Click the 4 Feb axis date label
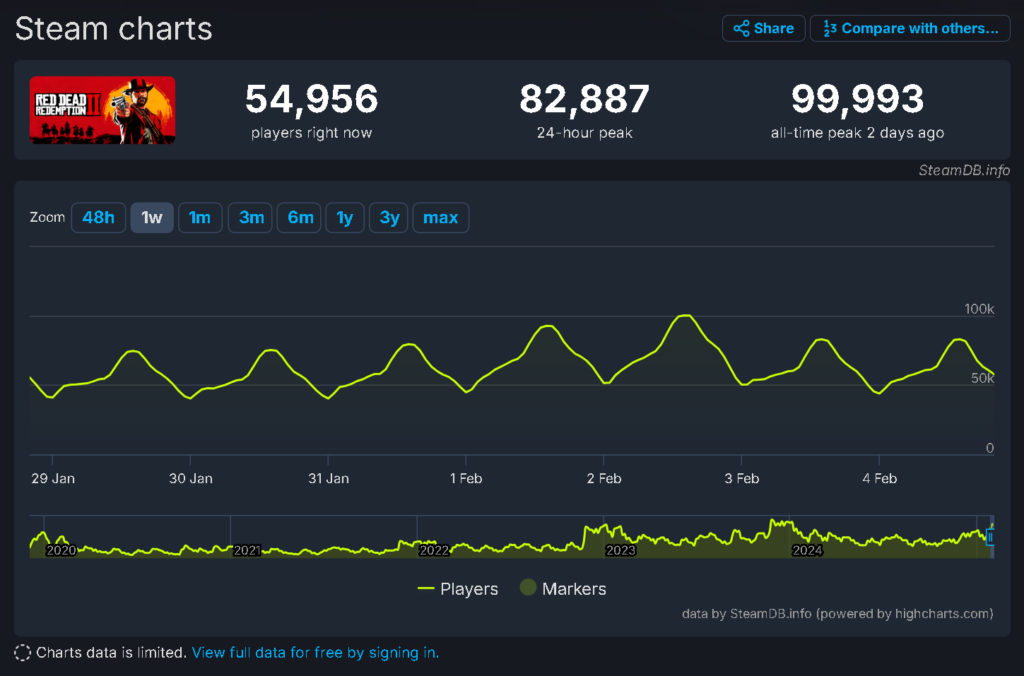The height and width of the screenshot is (676, 1024). 880,479
